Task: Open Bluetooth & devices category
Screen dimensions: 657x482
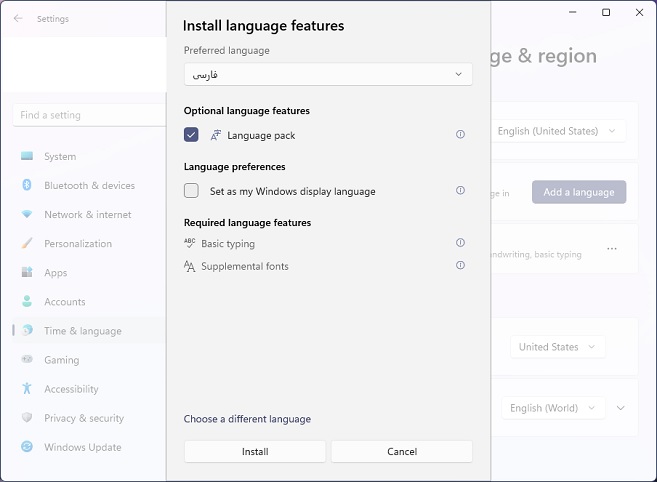Action: click(x=89, y=185)
